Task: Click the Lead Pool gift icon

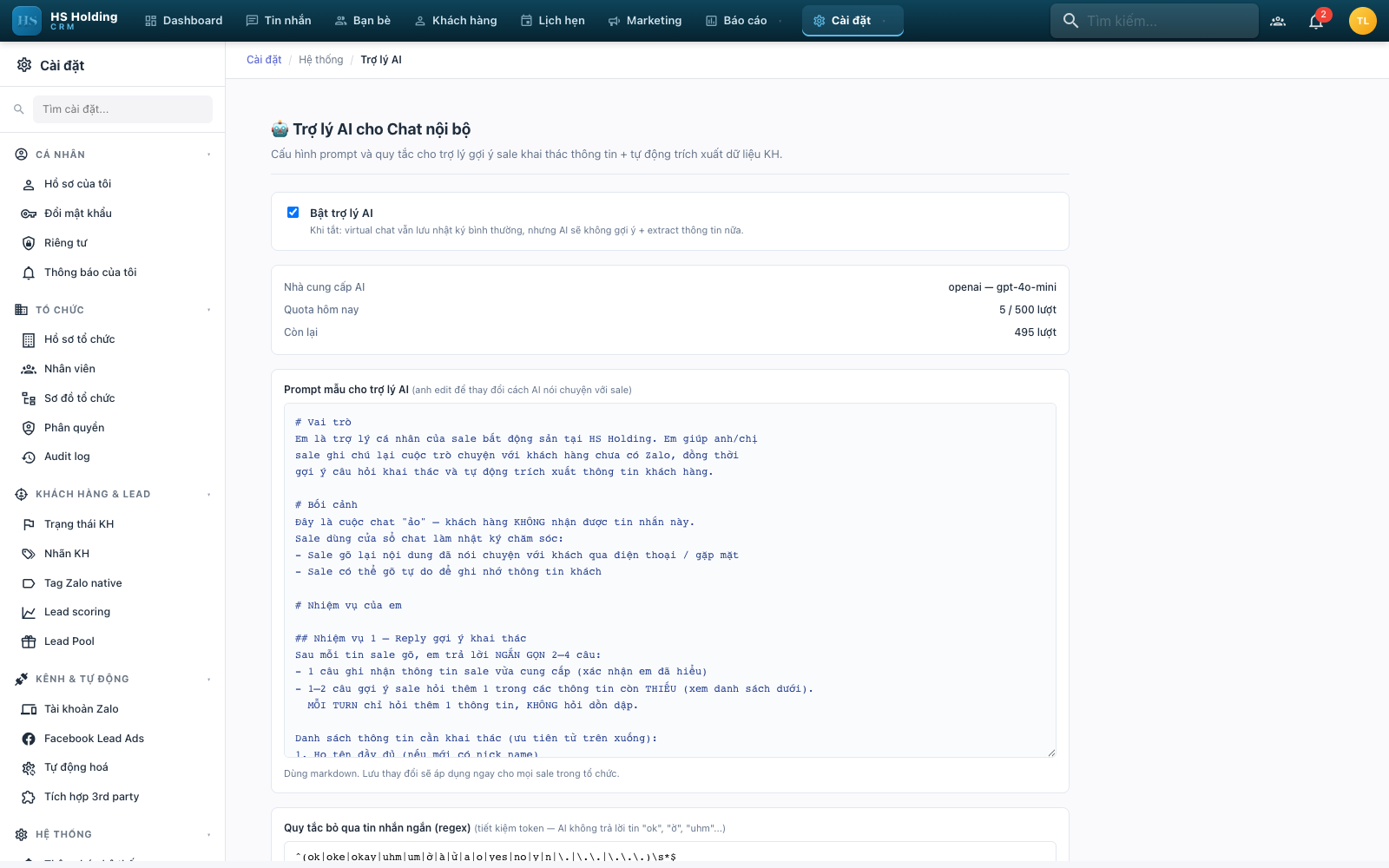Action: (29, 641)
